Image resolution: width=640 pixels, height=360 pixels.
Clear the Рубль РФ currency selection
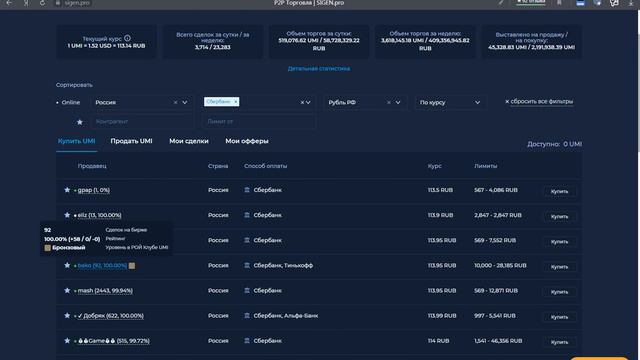(389, 102)
